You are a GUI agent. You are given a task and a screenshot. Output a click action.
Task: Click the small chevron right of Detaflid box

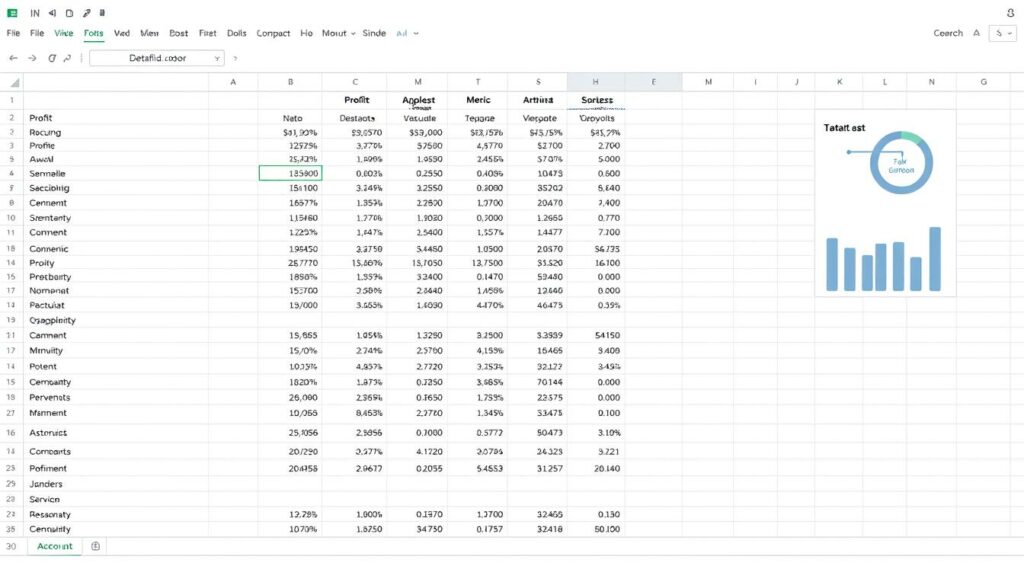[x=235, y=58]
